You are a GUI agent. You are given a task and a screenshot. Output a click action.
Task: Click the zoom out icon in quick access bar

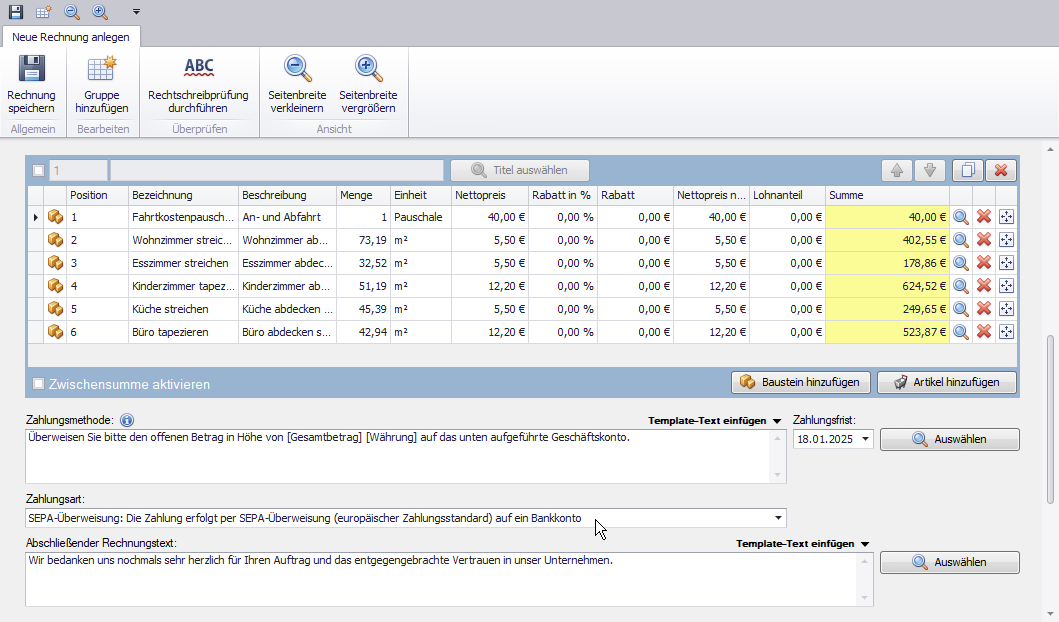(72, 11)
